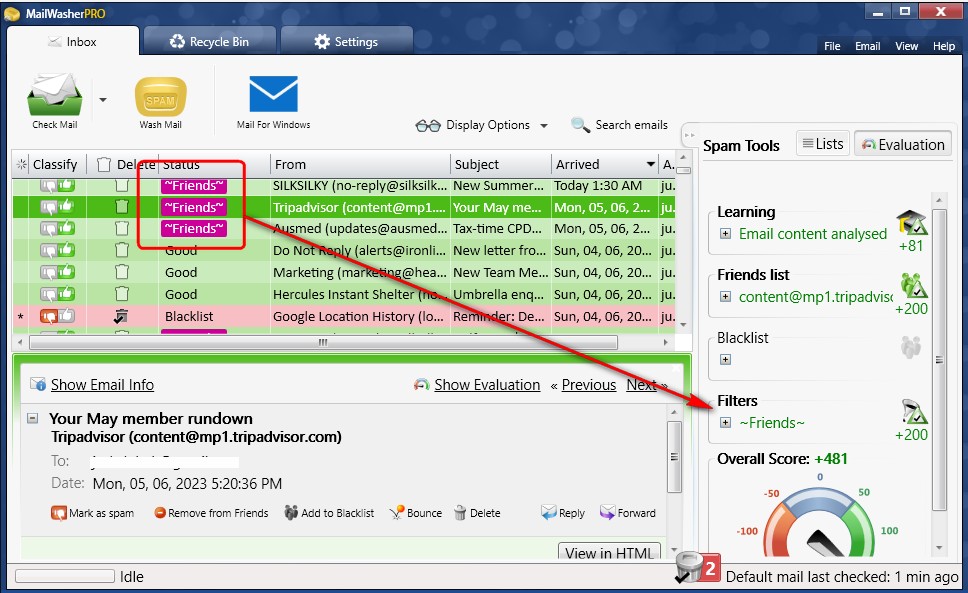Tick delete checkbox for Marketing email
Screen dimensions: 968x593
(122, 272)
